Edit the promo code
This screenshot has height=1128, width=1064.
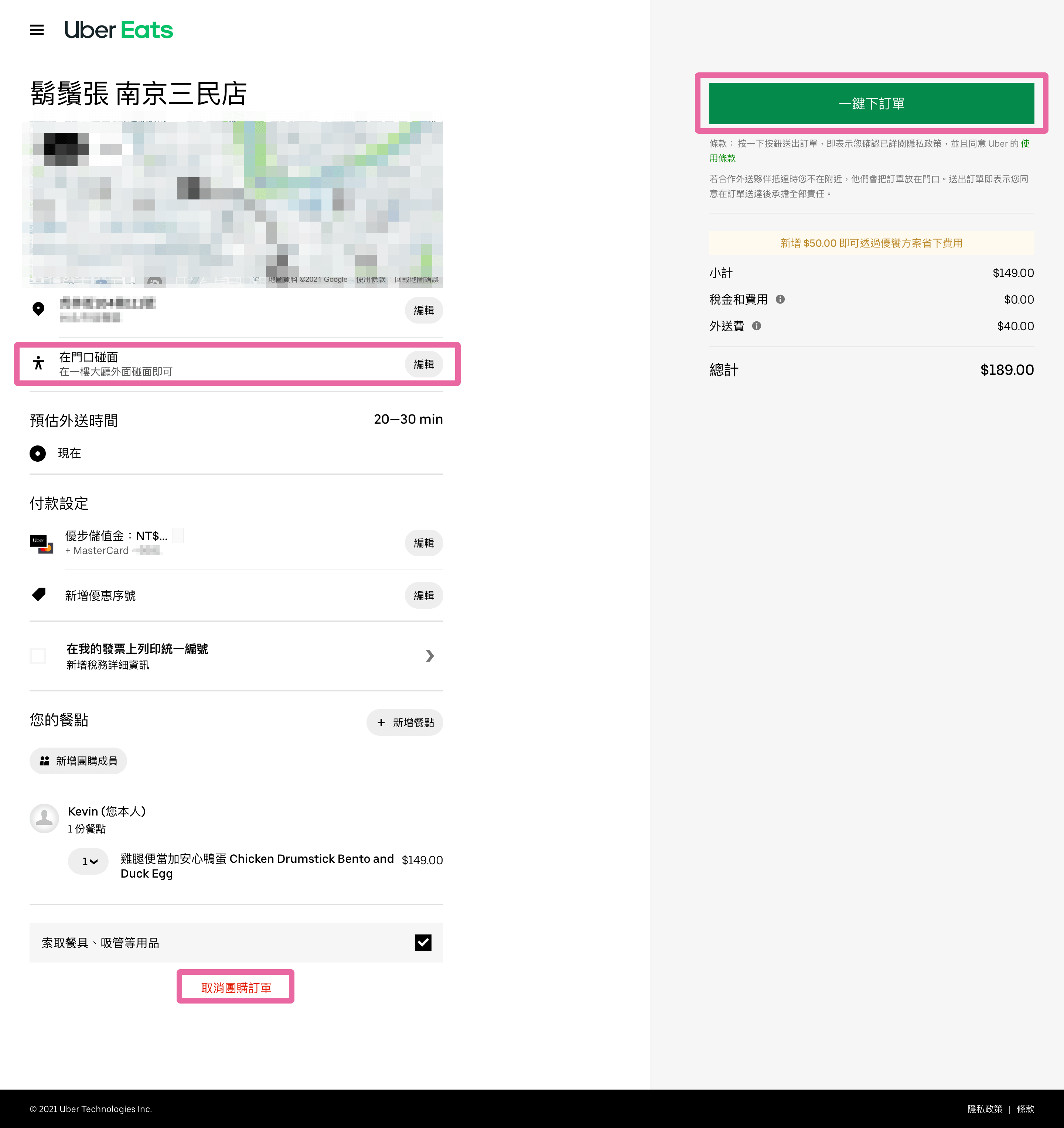(x=424, y=595)
